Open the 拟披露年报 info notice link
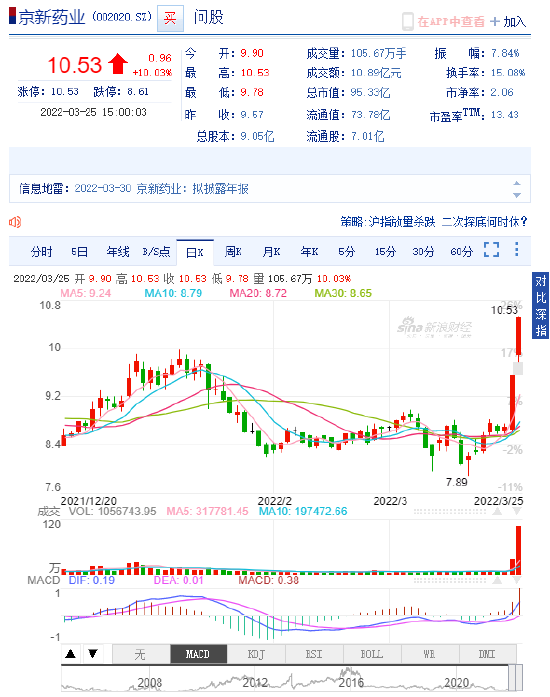 tap(192, 189)
